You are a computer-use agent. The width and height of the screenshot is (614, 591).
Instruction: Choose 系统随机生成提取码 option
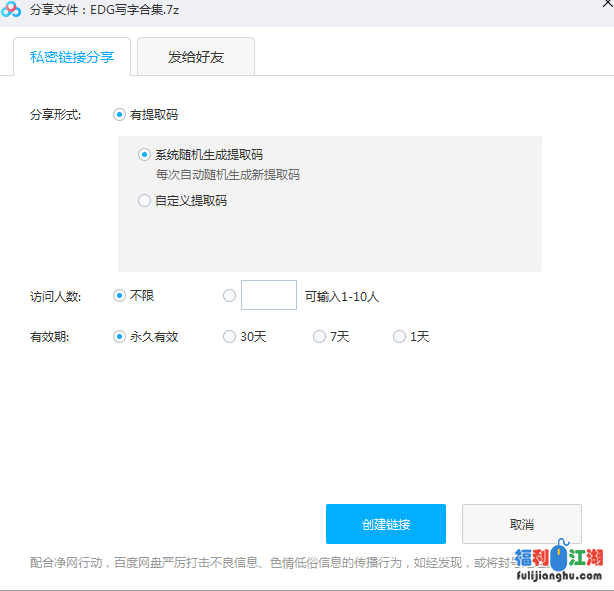[x=144, y=155]
